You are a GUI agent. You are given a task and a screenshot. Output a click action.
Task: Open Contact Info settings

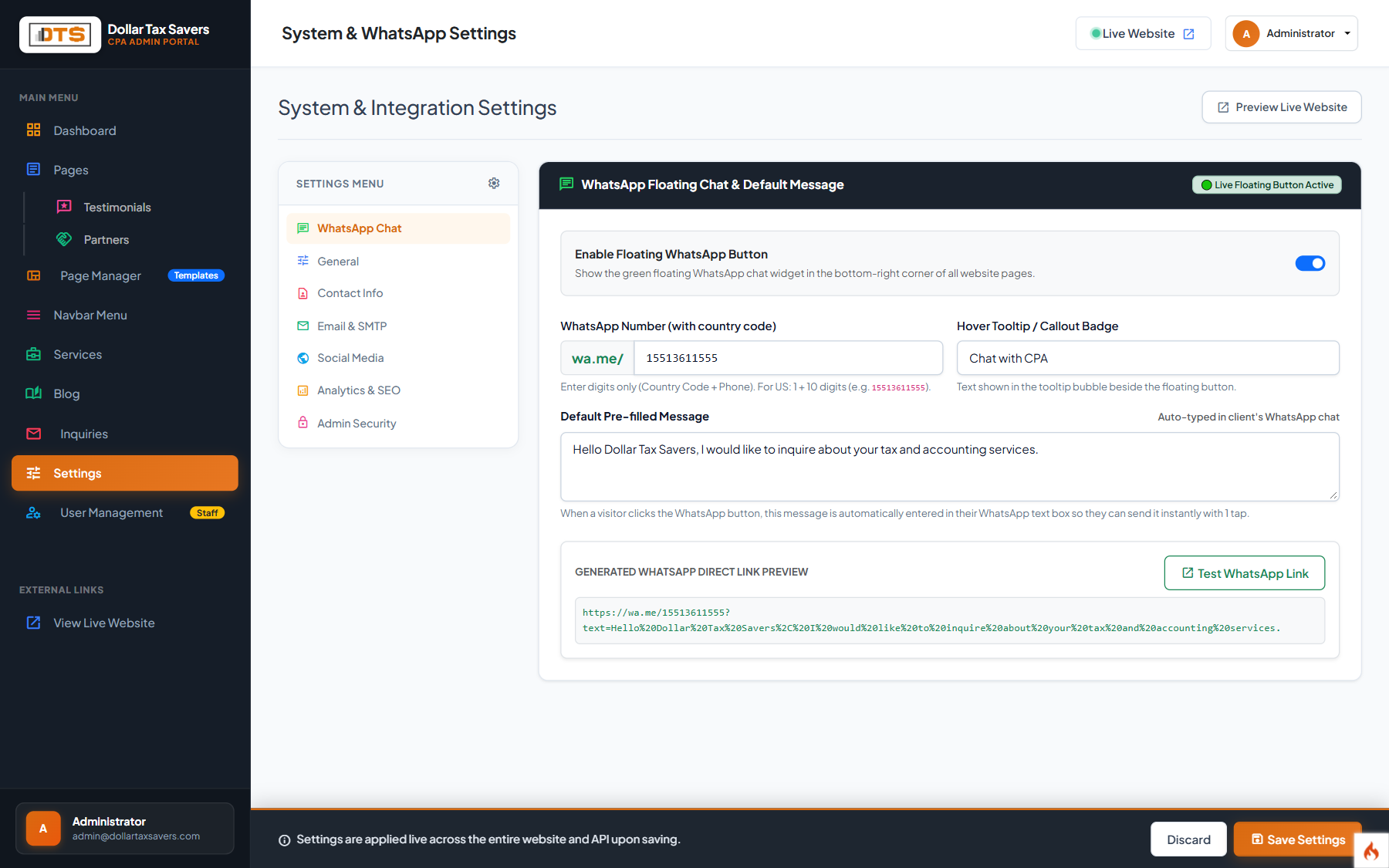[x=398, y=293]
